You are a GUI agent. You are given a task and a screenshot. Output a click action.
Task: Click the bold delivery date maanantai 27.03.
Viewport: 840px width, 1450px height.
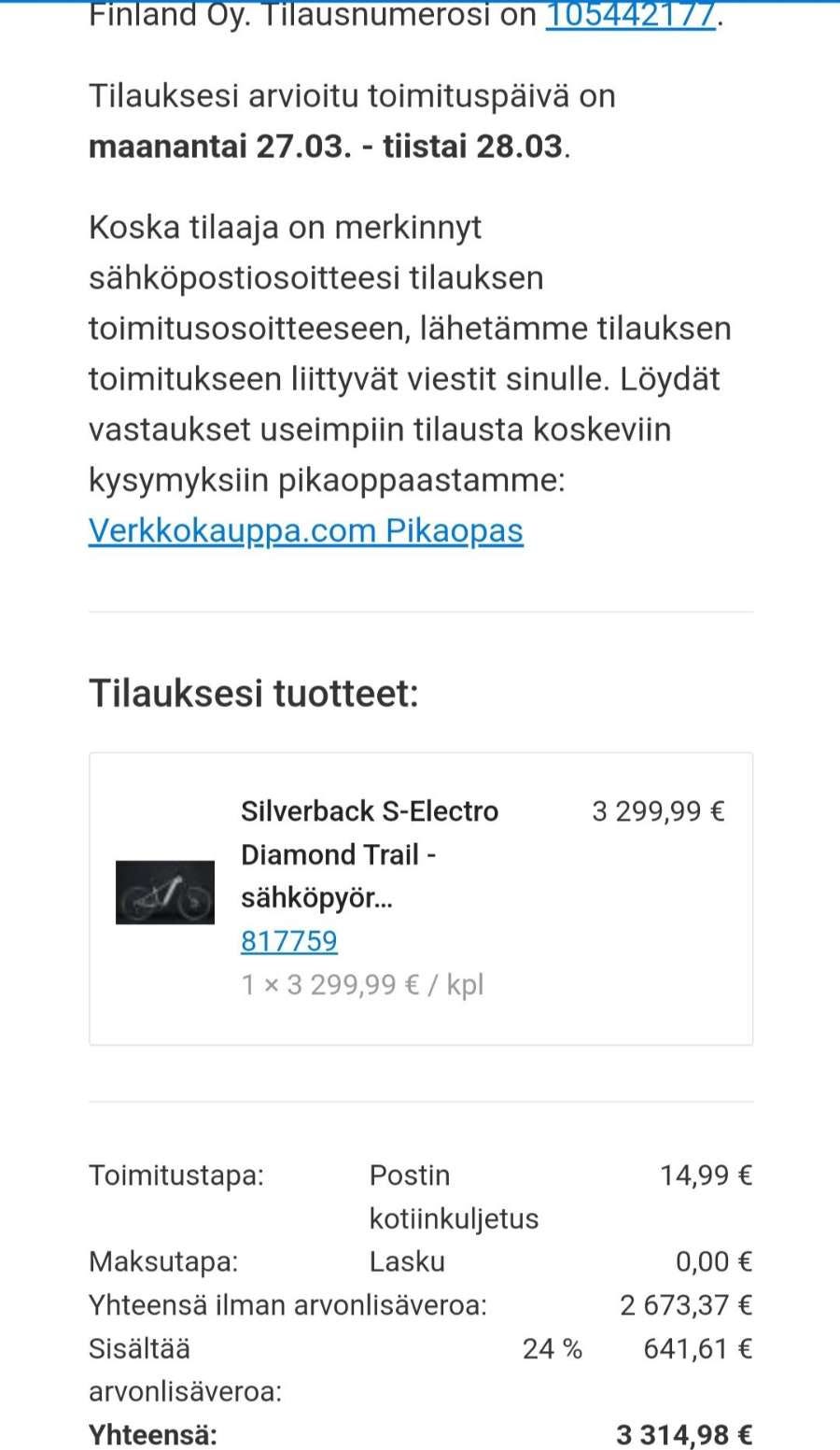pos(219,147)
